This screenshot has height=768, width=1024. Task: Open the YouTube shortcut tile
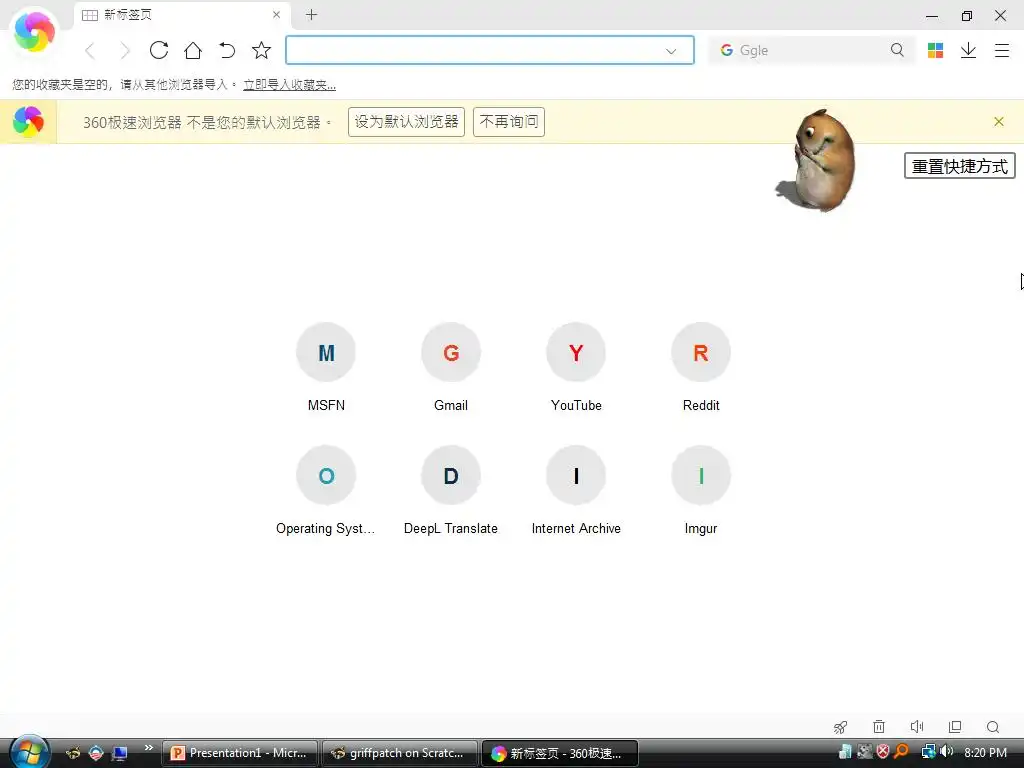(x=576, y=368)
